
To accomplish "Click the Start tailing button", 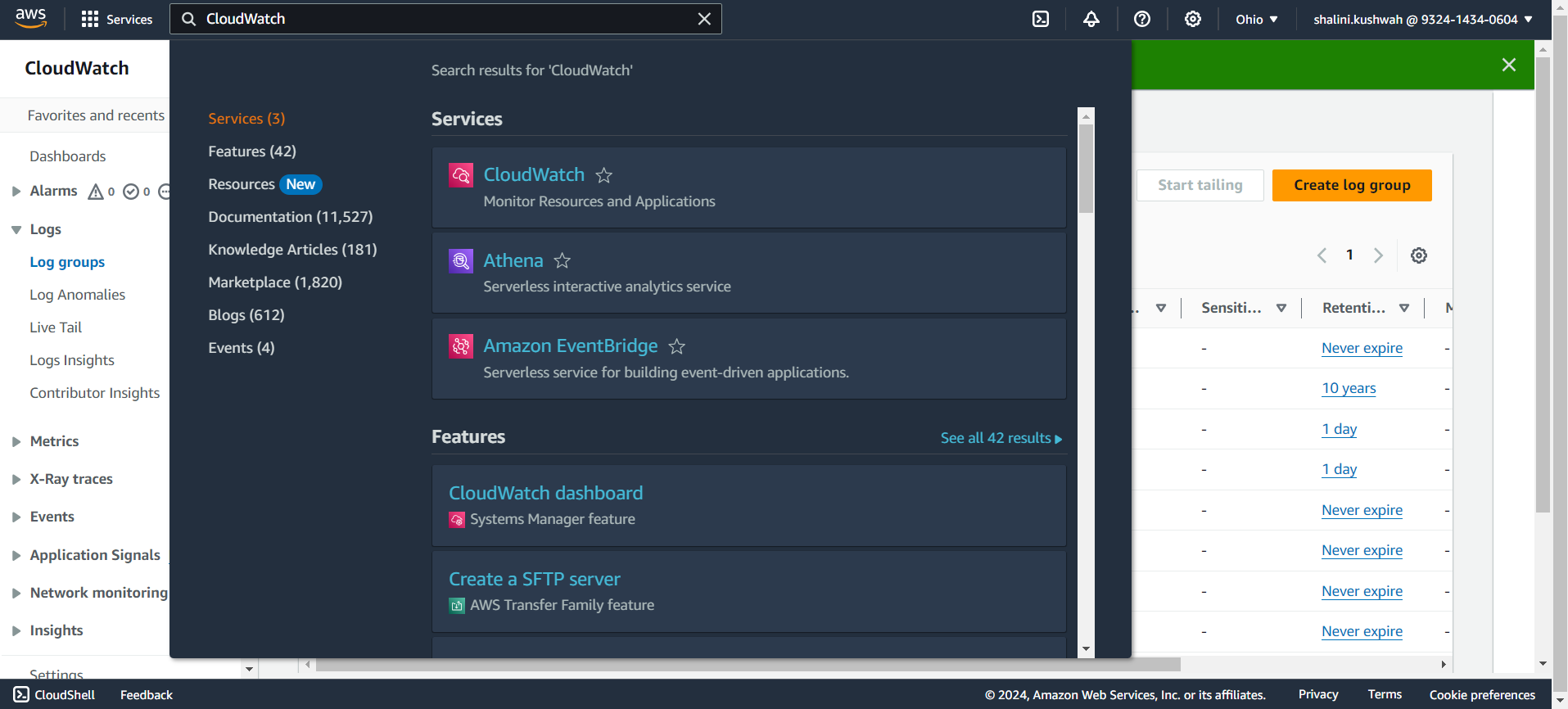I will (1200, 185).
